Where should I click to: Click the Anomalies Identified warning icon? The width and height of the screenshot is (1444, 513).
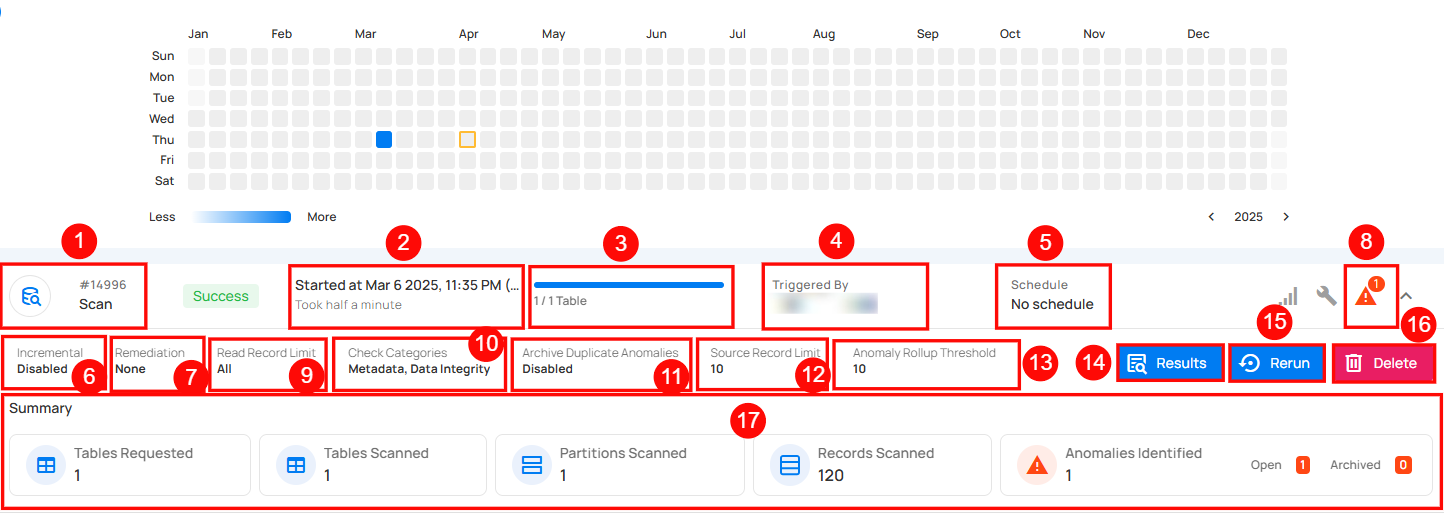[x=1037, y=465]
